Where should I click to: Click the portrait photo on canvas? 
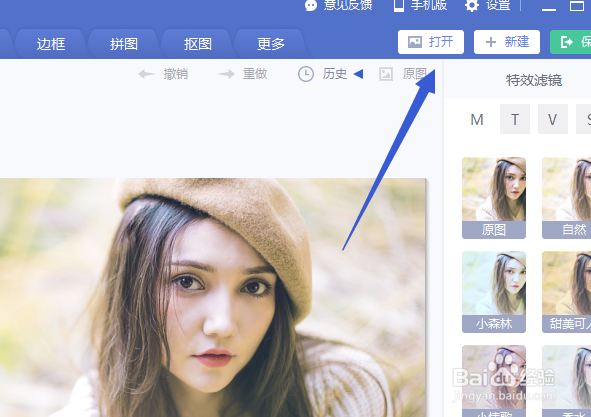pyautogui.click(x=213, y=297)
